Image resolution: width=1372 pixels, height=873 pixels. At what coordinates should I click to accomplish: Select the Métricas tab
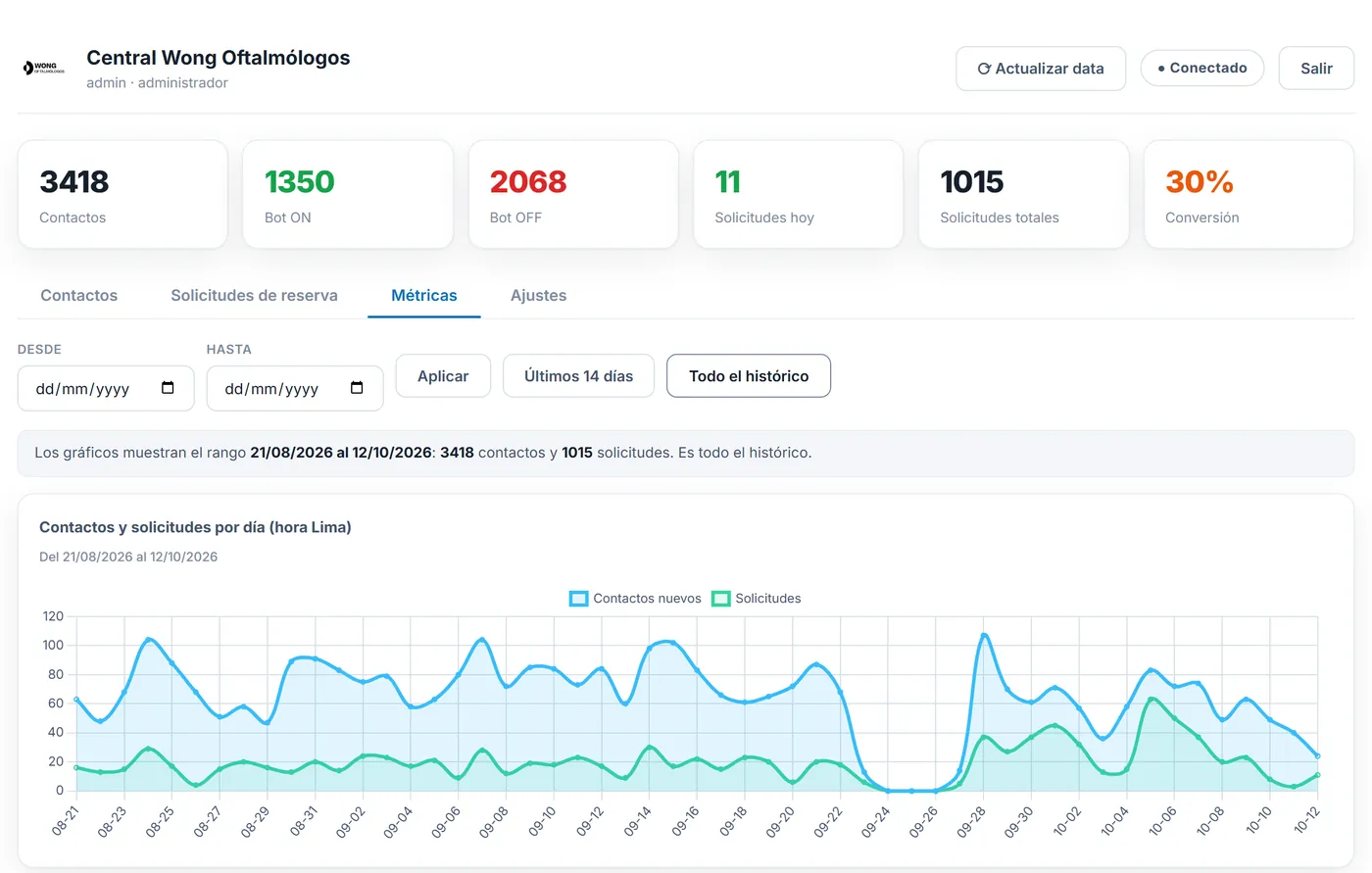pyautogui.click(x=424, y=296)
